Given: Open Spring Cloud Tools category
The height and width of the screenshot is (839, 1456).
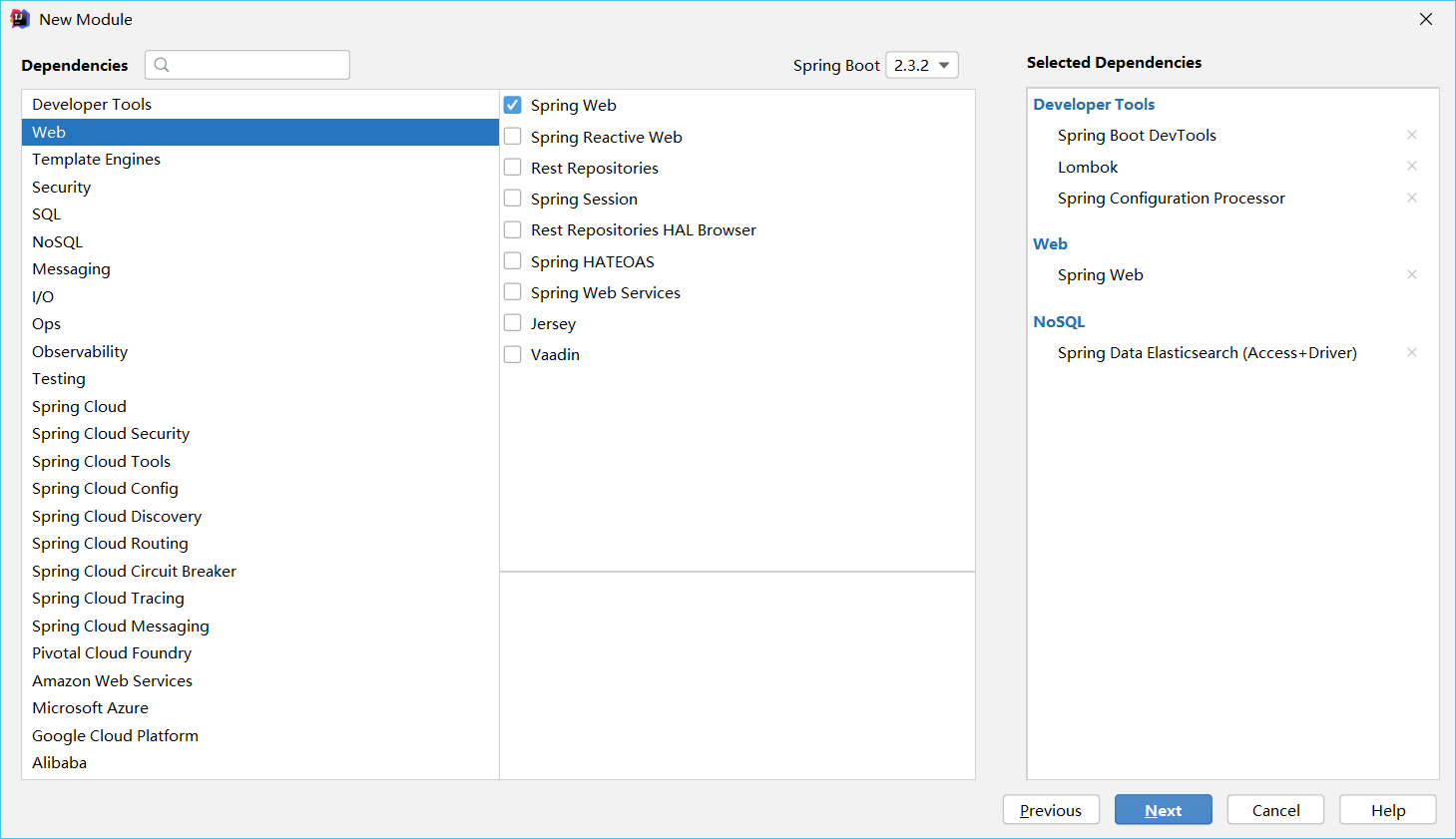Looking at the screenshot, I should click(x=260, y=461).
